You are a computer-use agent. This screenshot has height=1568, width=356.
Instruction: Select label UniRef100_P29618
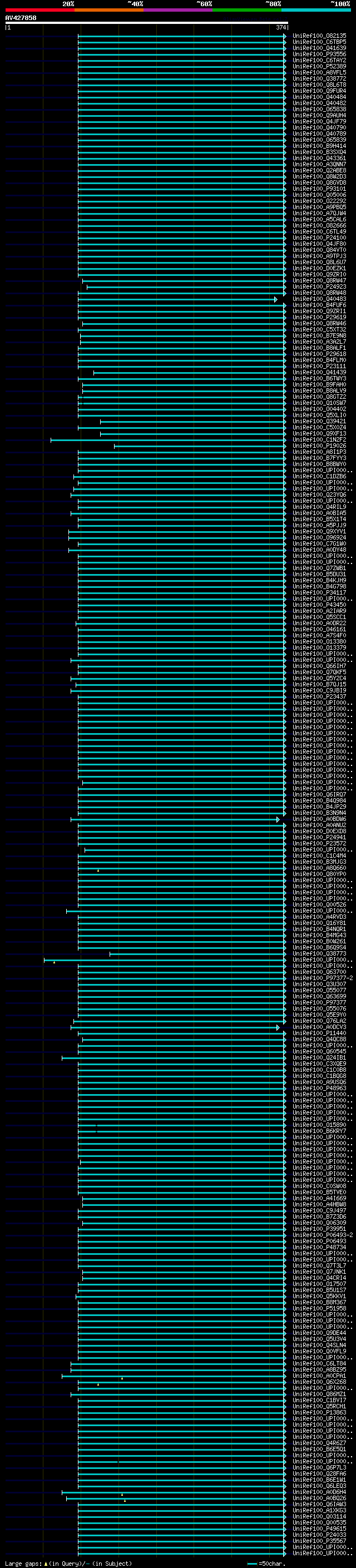pos(319,354)
